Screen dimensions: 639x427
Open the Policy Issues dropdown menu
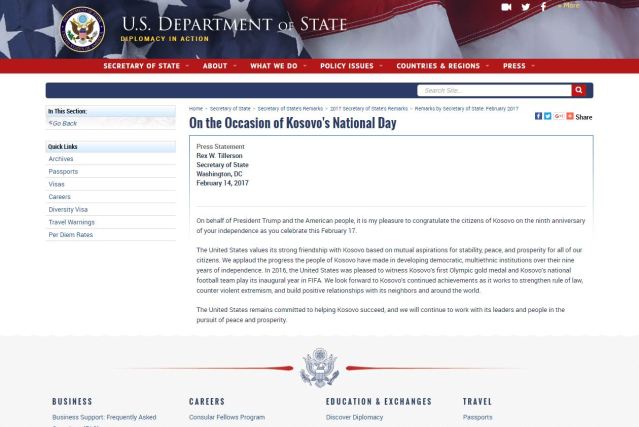coord(349,66)
